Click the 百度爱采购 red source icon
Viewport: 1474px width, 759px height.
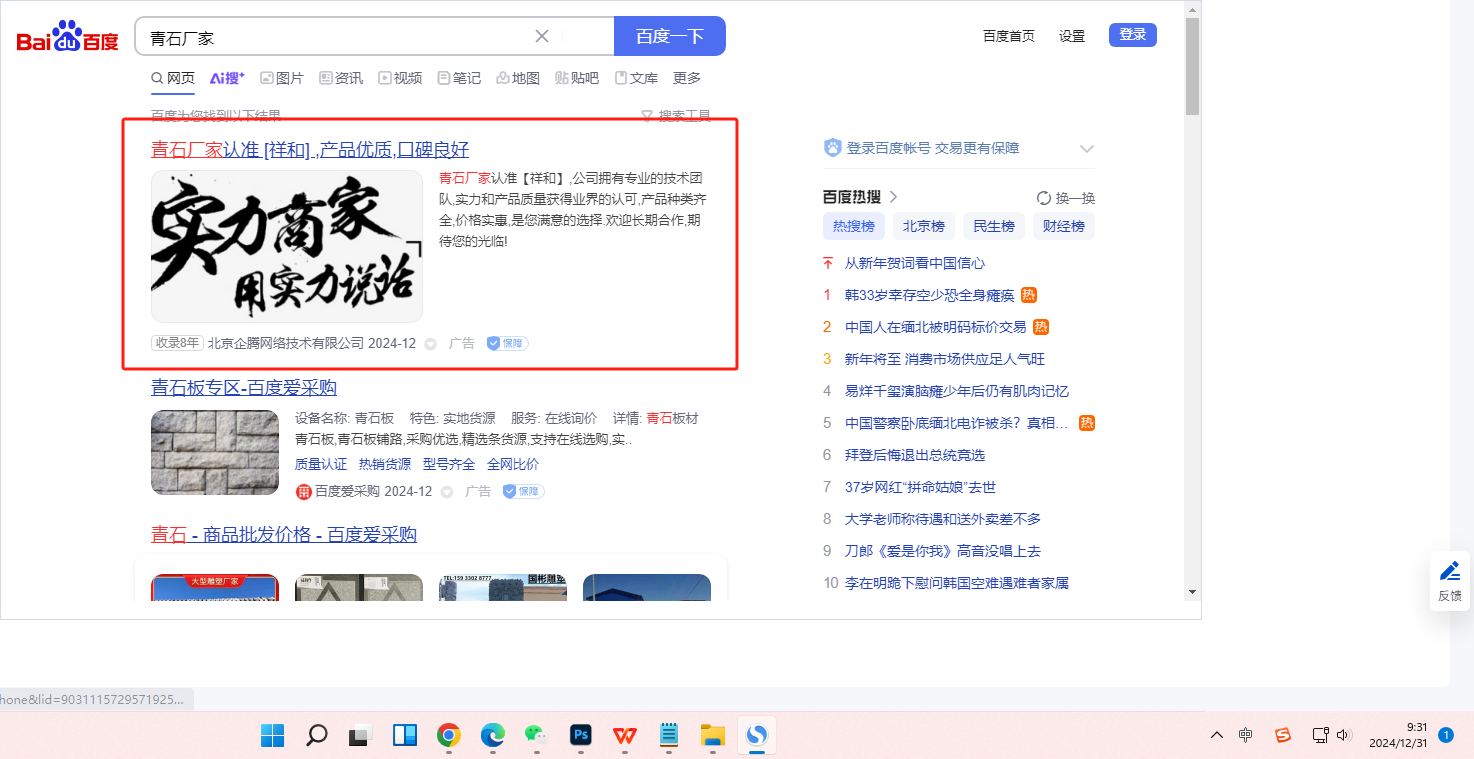[x=304, y=491]
